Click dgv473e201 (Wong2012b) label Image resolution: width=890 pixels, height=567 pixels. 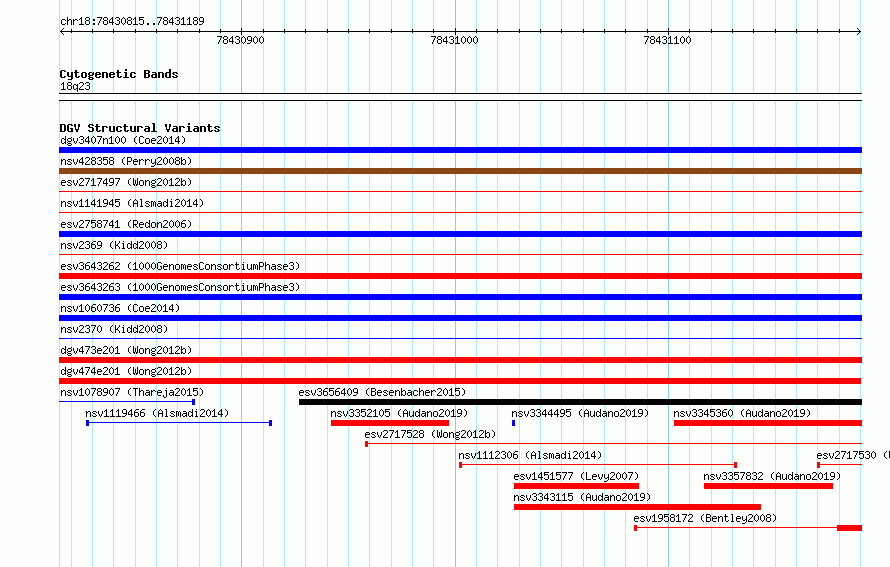coord(126,350)
